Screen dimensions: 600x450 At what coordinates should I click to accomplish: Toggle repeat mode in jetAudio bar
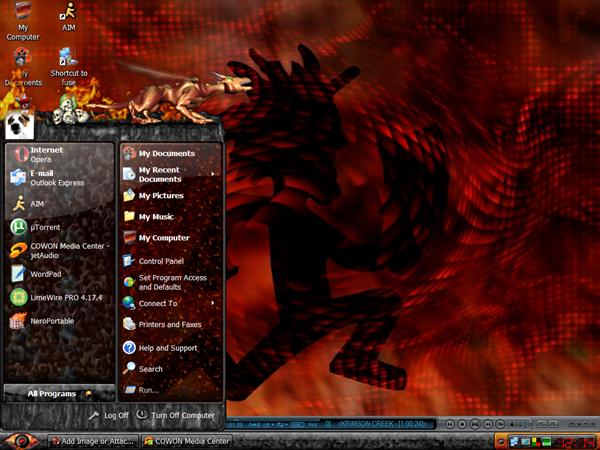(500, 424)
